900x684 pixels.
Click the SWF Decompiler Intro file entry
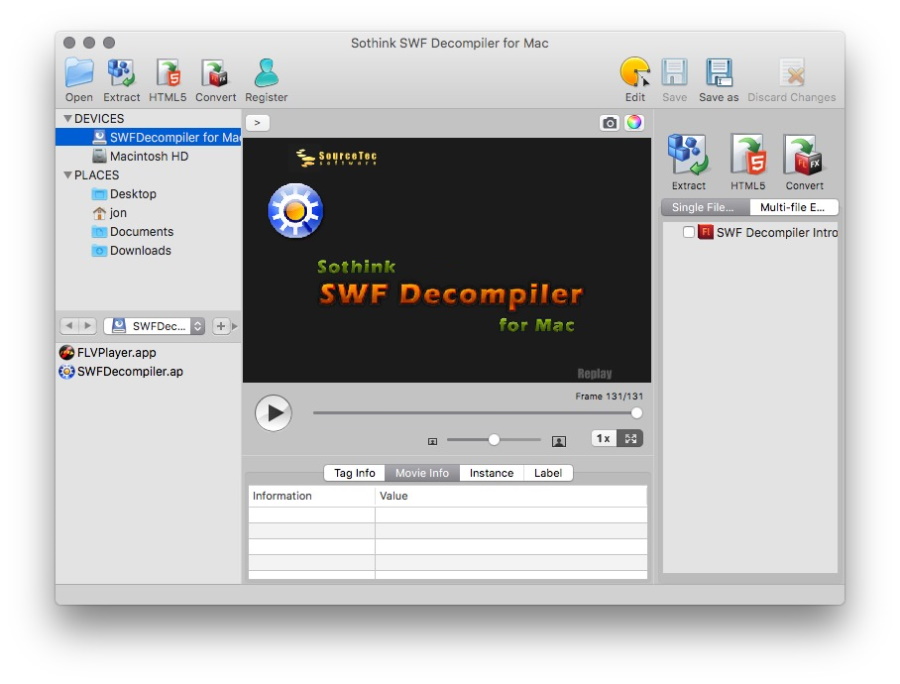click(x=767, y=232)
